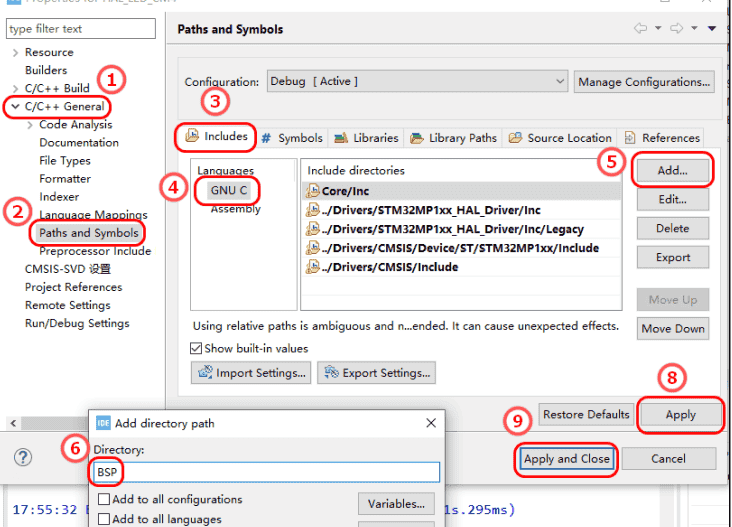Enable Add to all configurations checkbox
This screenshot has height=527, width=732.
[103, 499]
